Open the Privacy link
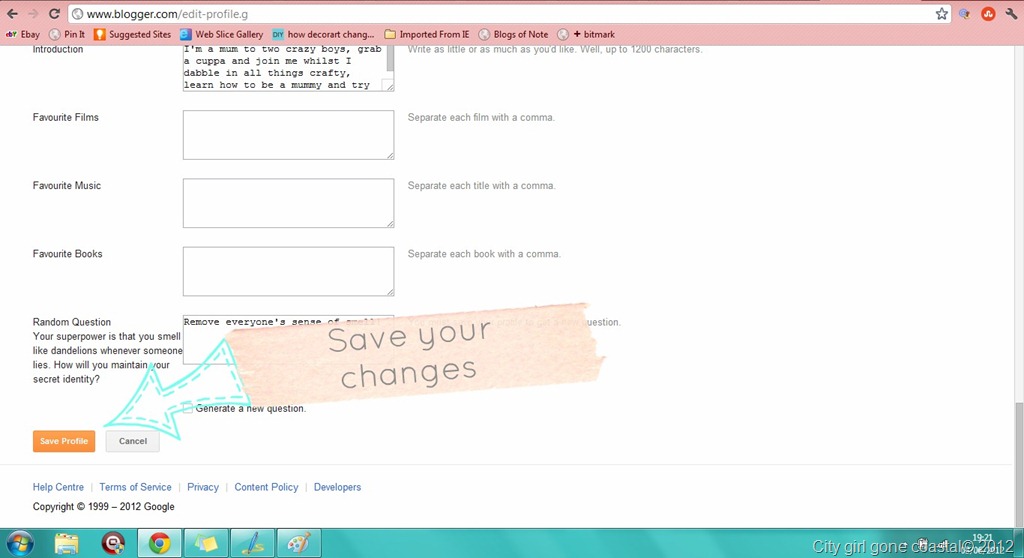 [x=202, y=487]
